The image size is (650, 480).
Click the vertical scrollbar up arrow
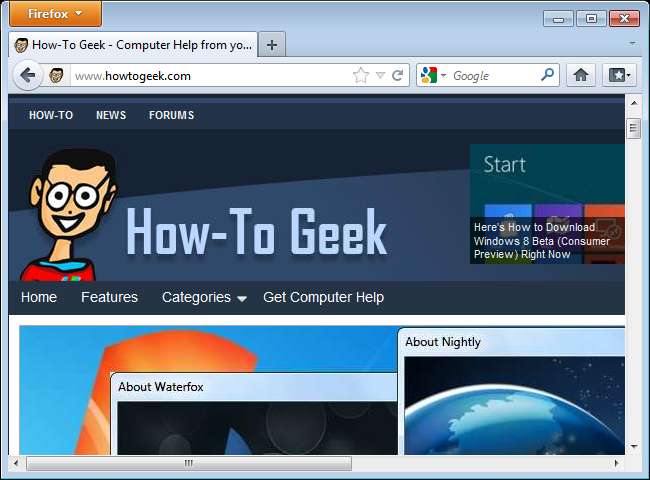[634, 102]
